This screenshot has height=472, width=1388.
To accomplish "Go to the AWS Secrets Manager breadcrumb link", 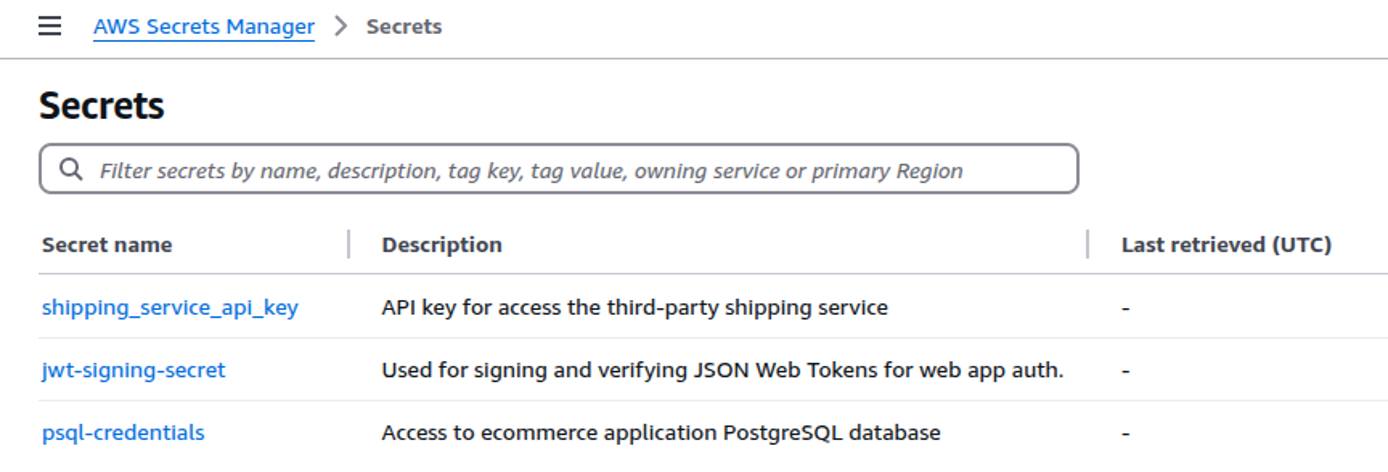I will tap(204, 27).
